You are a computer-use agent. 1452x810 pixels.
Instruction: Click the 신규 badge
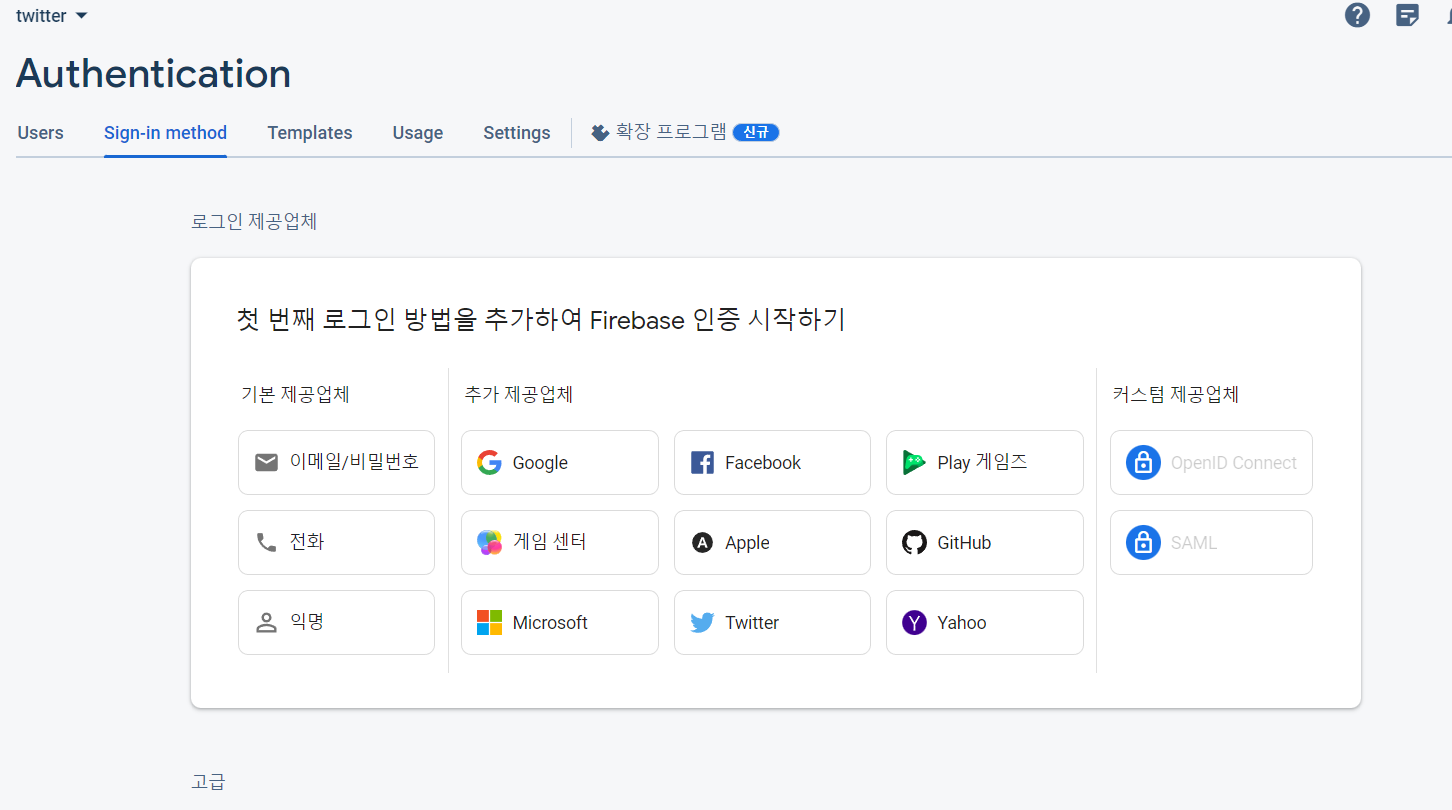pos(756,132)
